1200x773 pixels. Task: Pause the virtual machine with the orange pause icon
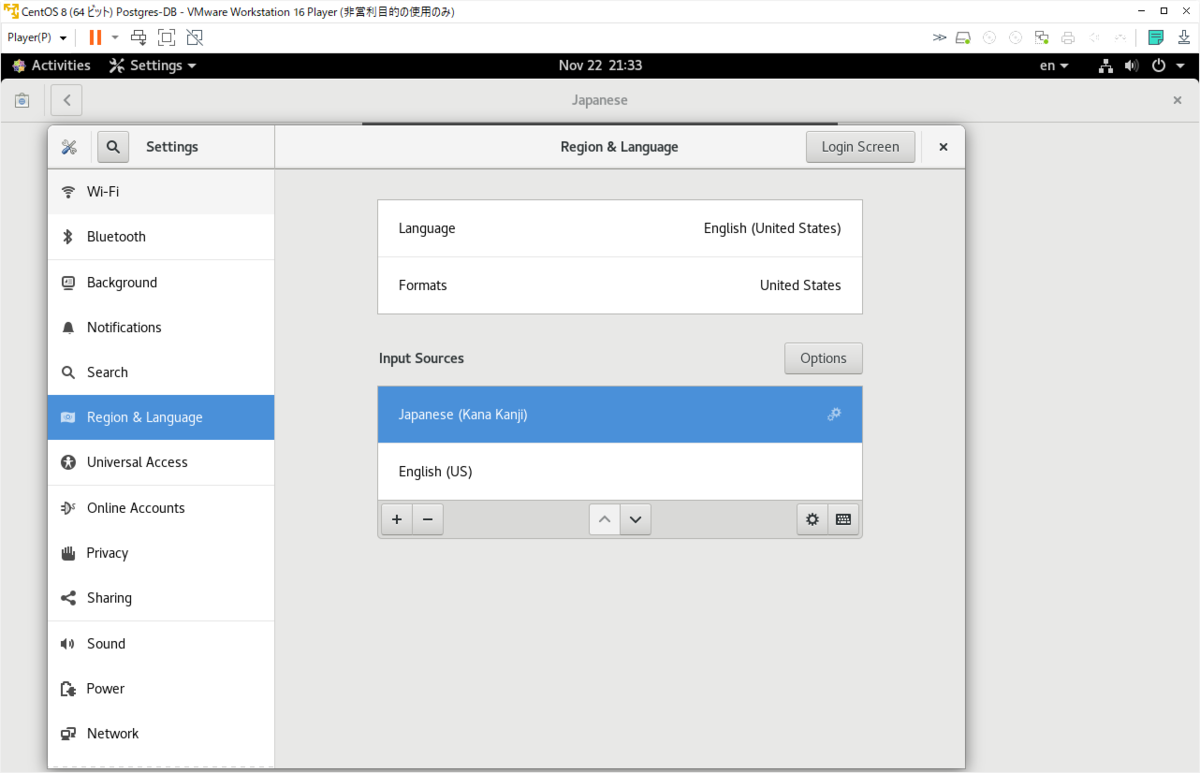[x=95, y=38]
